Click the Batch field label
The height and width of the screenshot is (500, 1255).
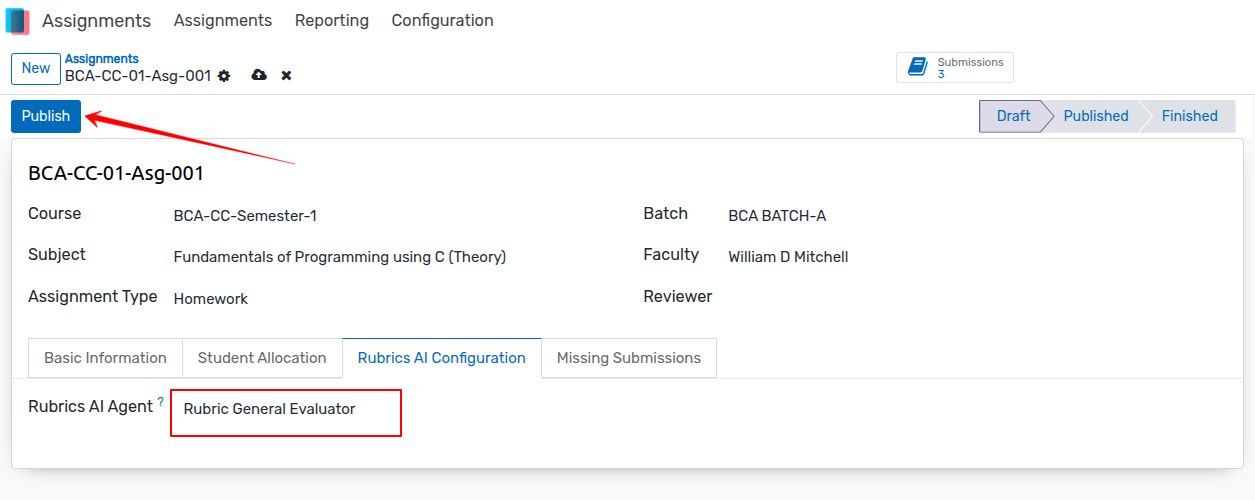(666, 214)
